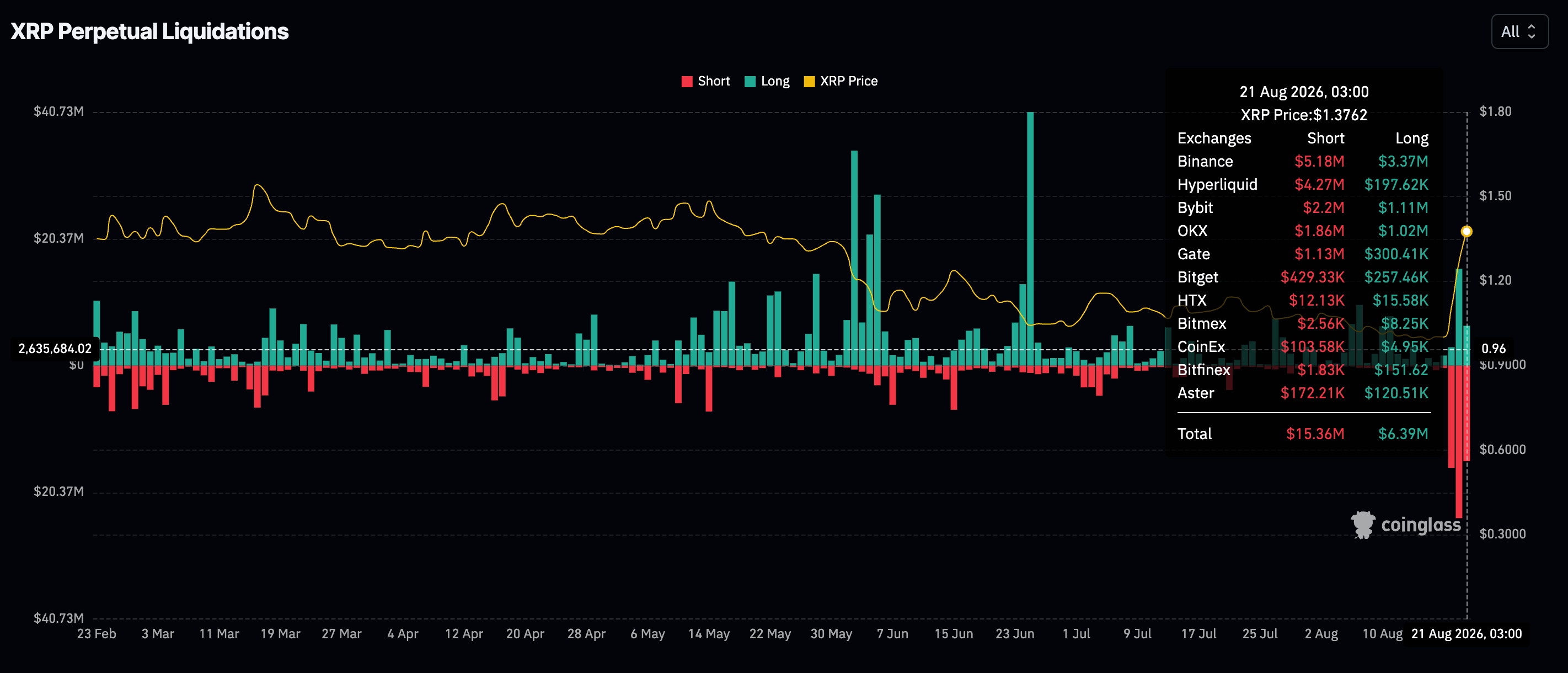The height and width of the screenshot is (673, 1568).
Task: Click the 'XRP Perpetual Liquidations' chart title
Action: (149, 31)
